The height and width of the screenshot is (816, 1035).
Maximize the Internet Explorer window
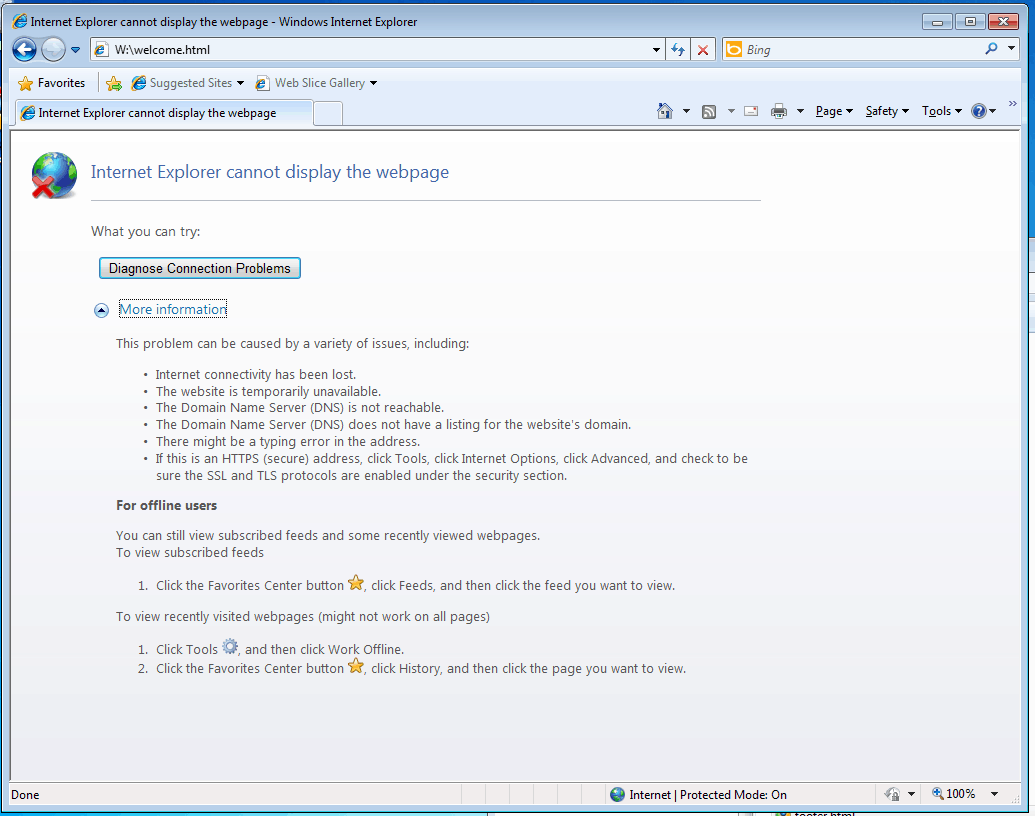coord(970,22)
